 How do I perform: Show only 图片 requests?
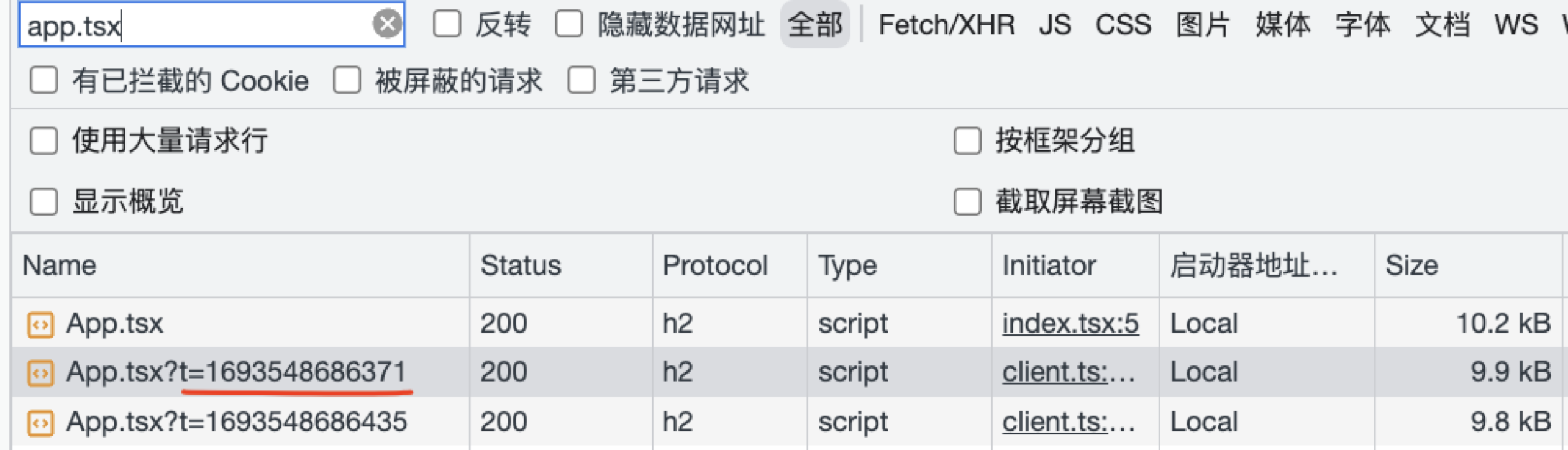pos(1202,25)
